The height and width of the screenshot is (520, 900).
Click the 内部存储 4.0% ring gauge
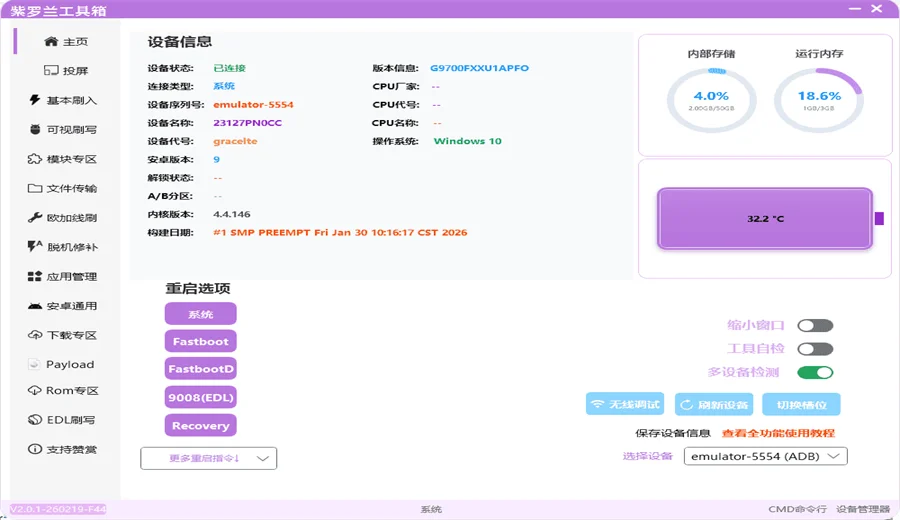pos(711,100)
